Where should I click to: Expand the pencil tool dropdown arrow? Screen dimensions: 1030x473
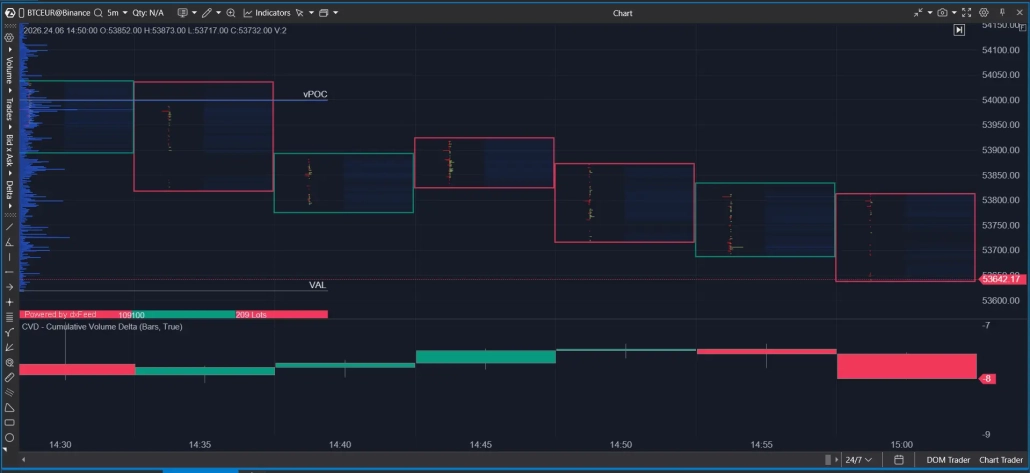coord(219,12)
